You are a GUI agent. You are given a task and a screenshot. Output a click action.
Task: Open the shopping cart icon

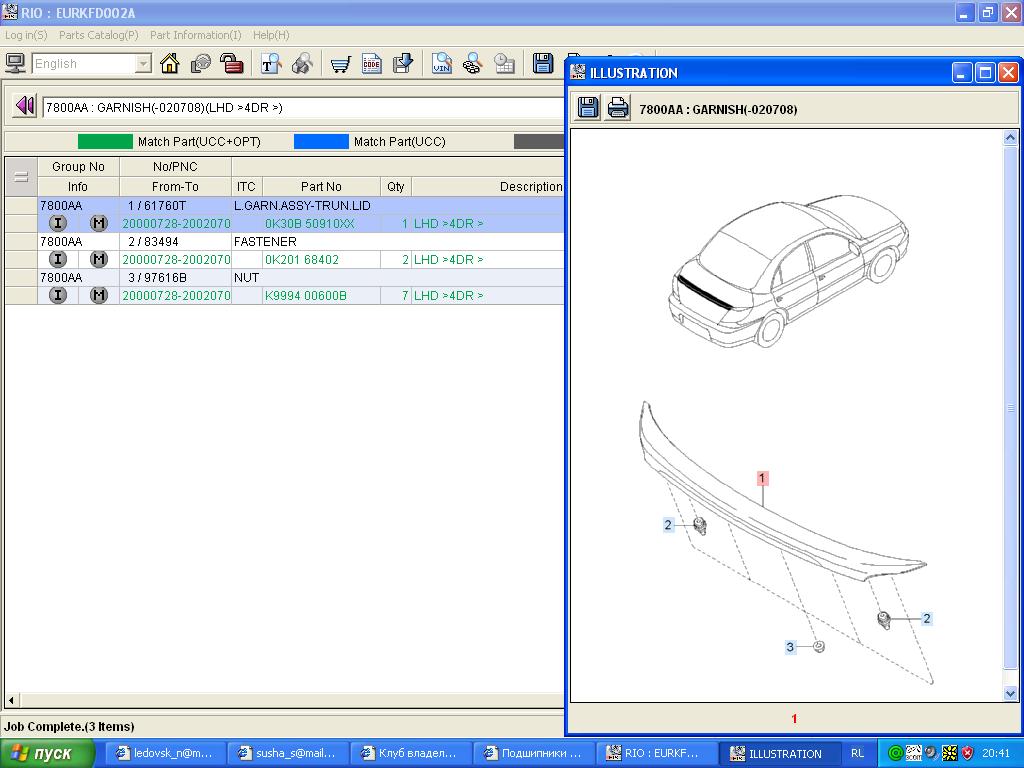click(x=341, y=64)
